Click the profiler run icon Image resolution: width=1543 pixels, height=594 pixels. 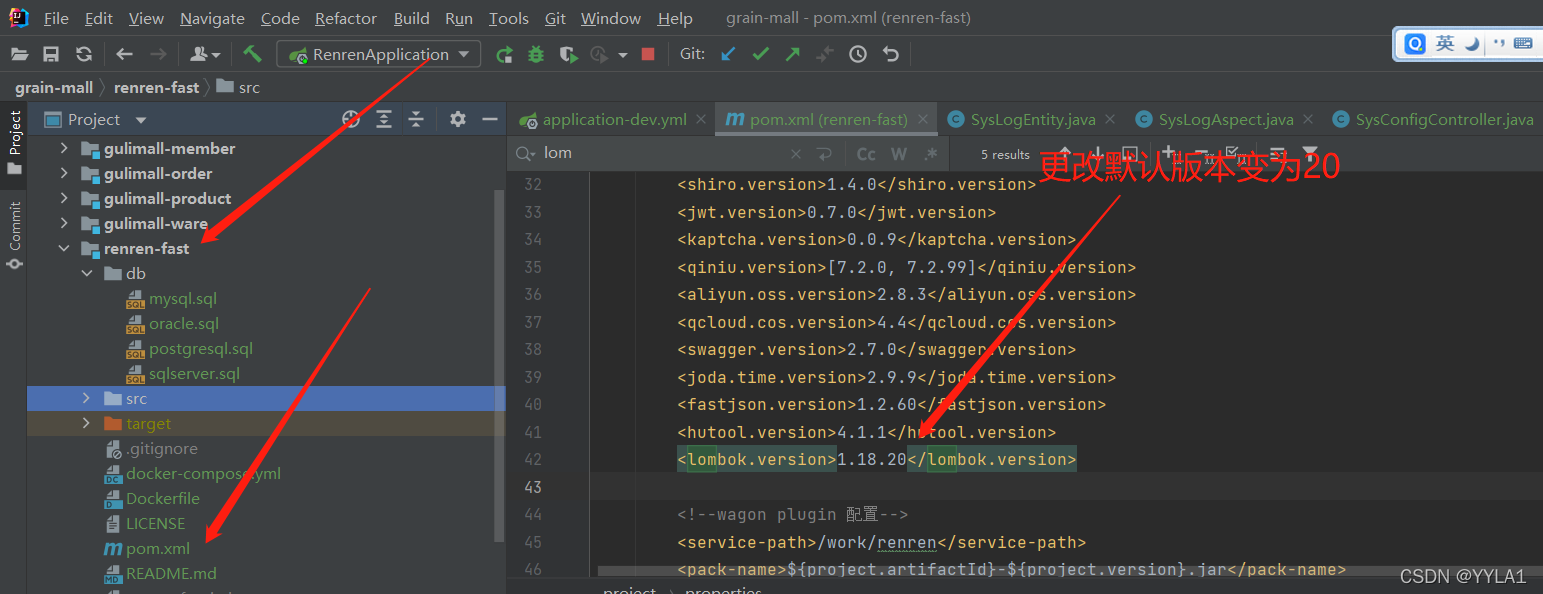pyautogui.click(x=599, y=54)
